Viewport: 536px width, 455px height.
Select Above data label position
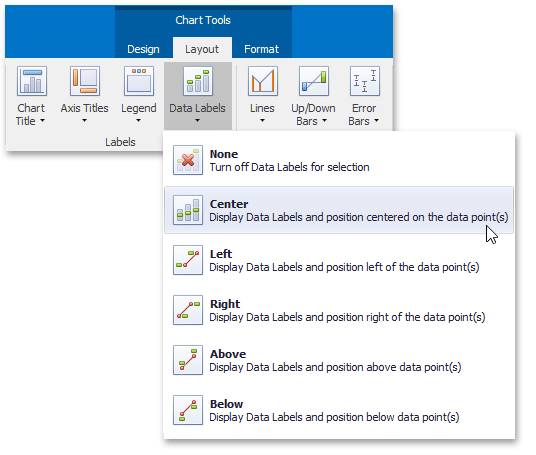pyautogui.click(x=339, y=360)
